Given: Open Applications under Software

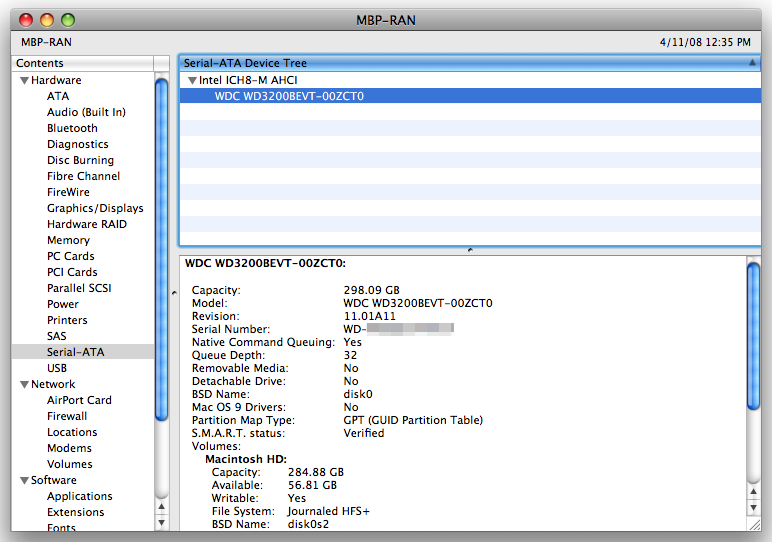Looking at the screenshot, I should click(x=79, y=496).
